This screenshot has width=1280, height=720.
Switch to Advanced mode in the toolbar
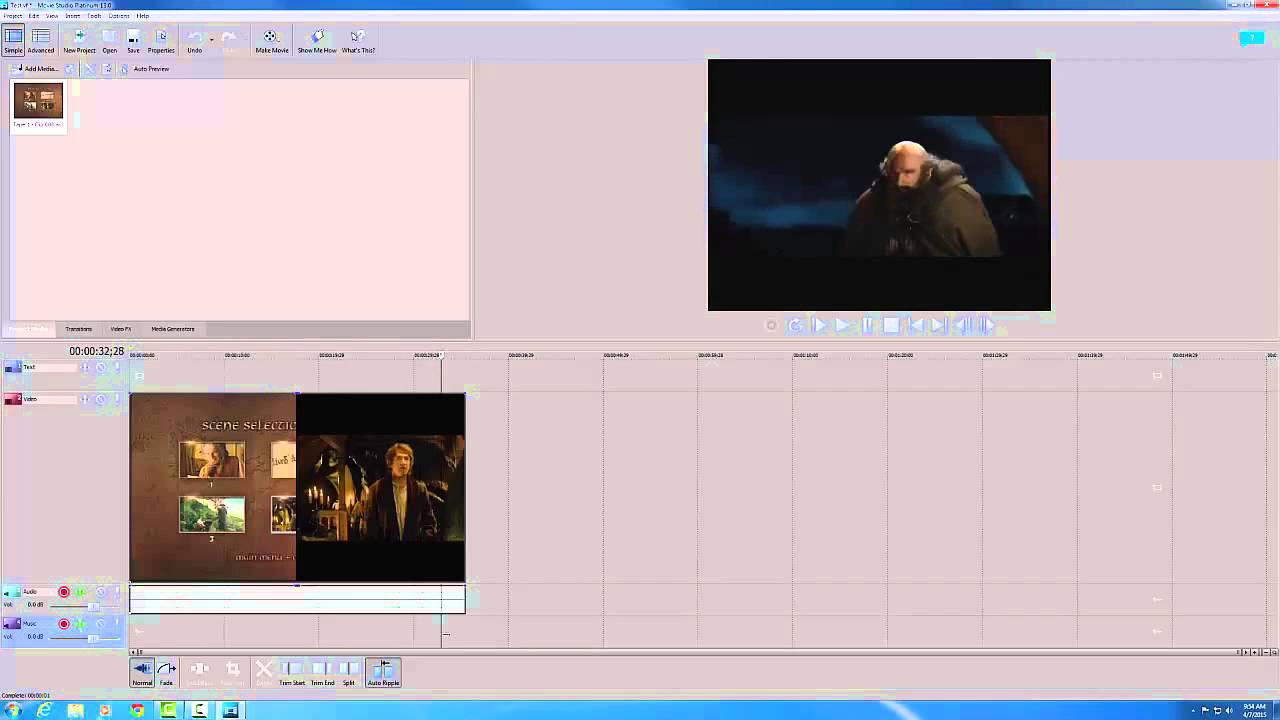[x=41, y=40]
